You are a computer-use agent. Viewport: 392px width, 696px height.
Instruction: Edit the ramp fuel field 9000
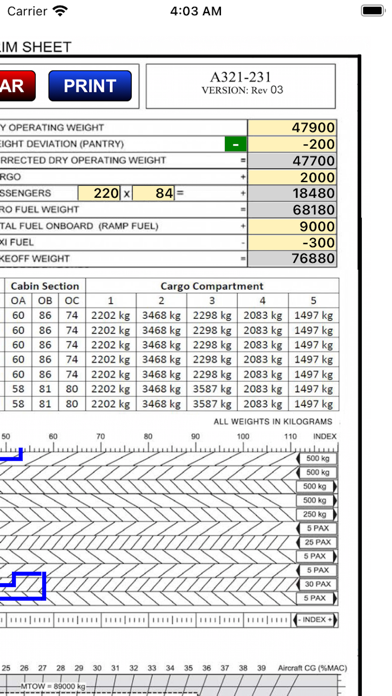(x=292, y=226)
